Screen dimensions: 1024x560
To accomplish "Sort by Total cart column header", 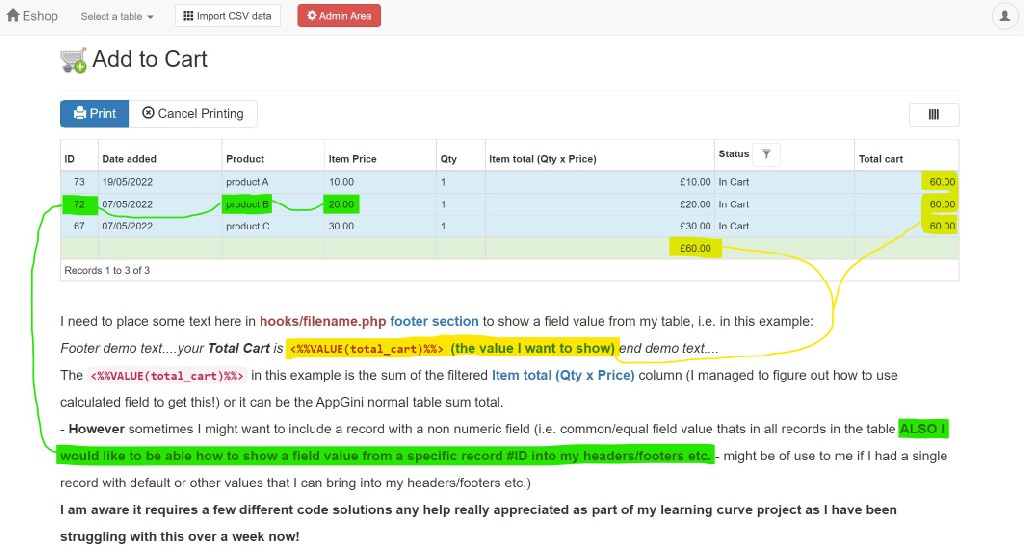I will pyautogui.click(x=880, y=159).
